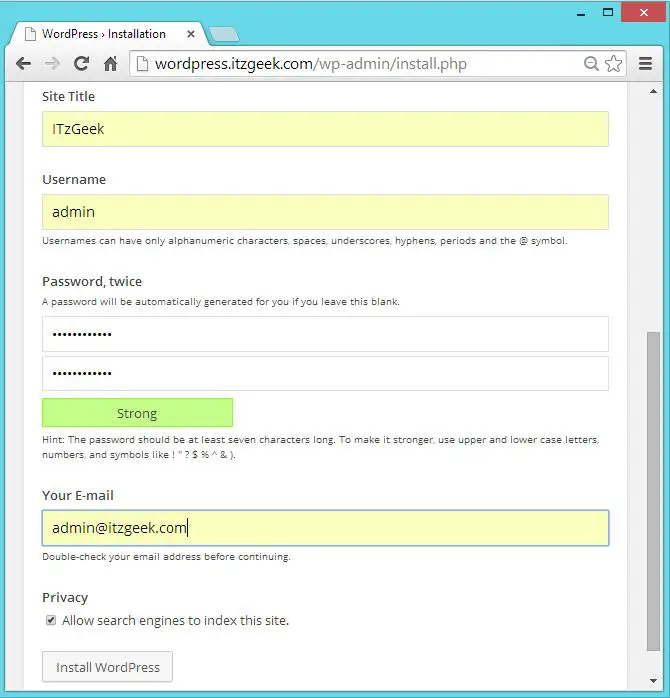Uncheck Allow search engines to index this site
Screen dimensions: 670x698
point(51,620)
